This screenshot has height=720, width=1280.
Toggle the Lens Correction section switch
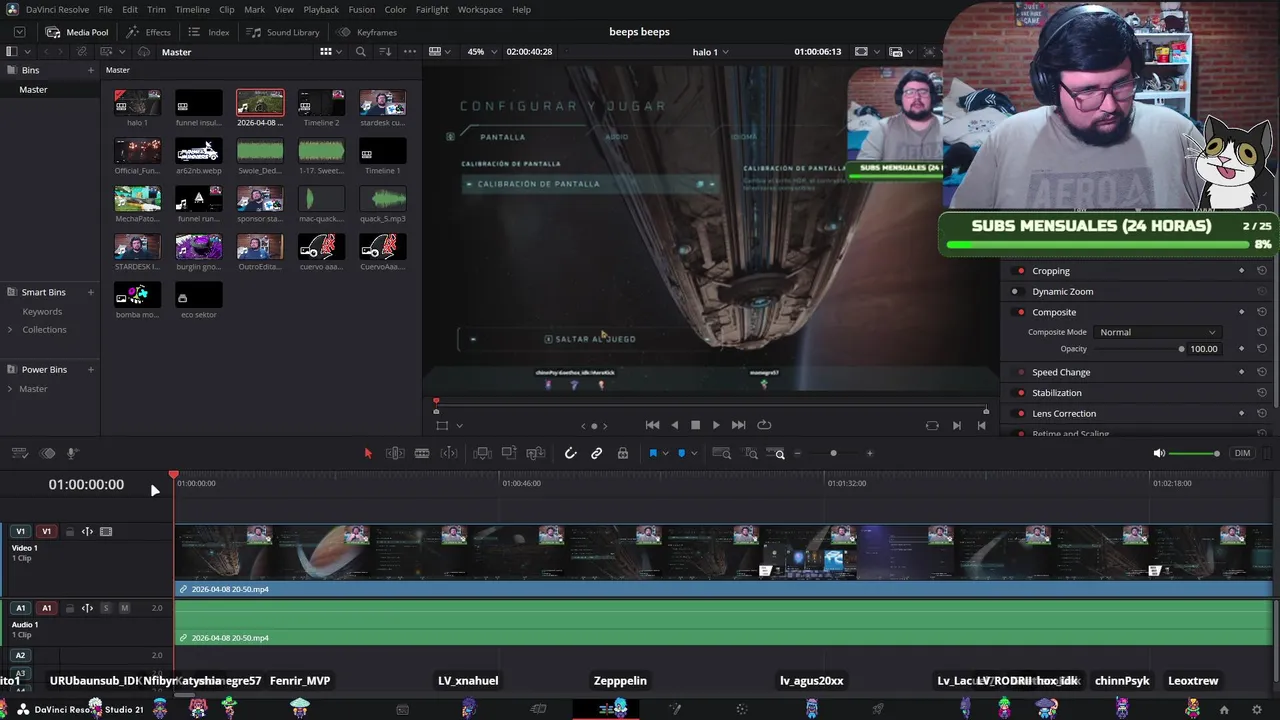pyautogui.click(x=1020, y=413)
